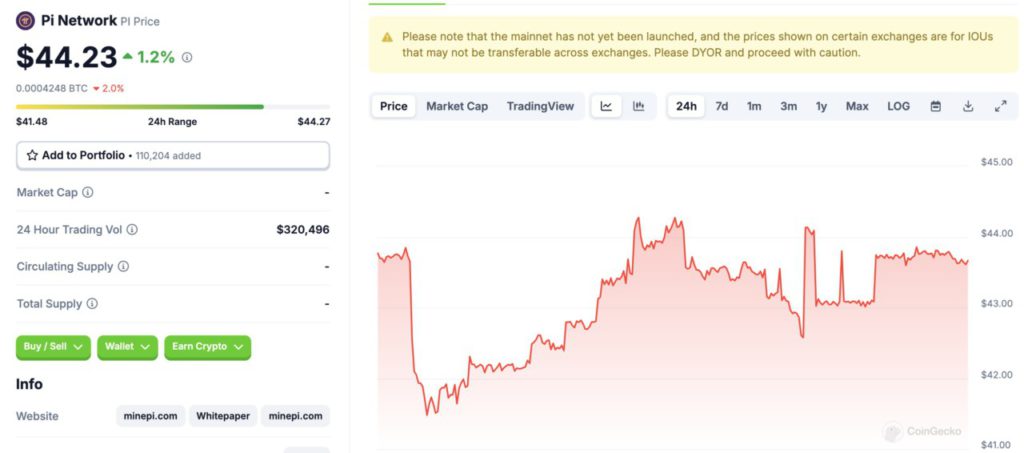Open the Buy / Sell dropdown
The height and width of the screenshot is (453, 1024).
53,347
